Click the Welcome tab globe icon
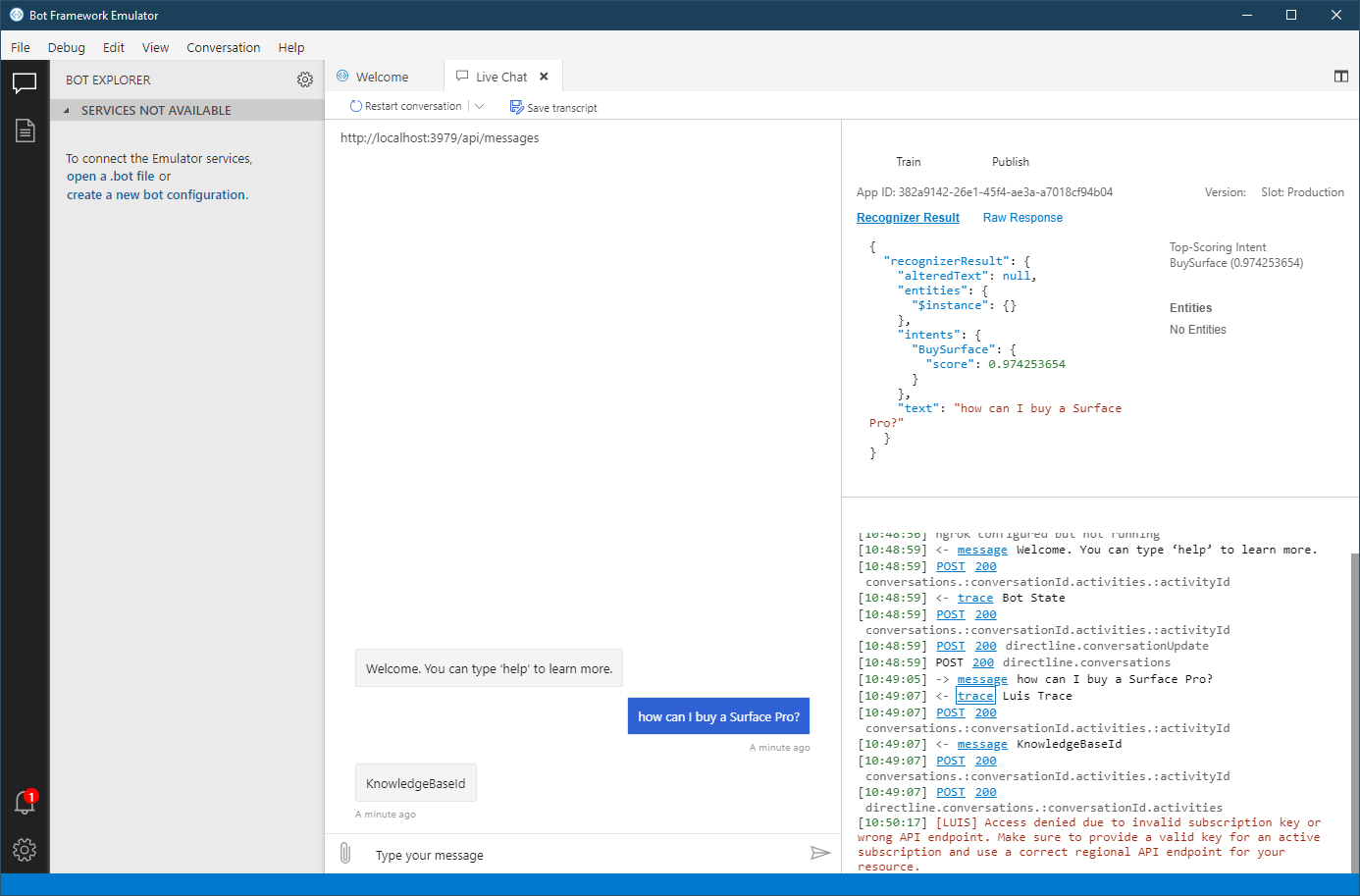This screenshot has width=1360, height=896. point(342,76)
